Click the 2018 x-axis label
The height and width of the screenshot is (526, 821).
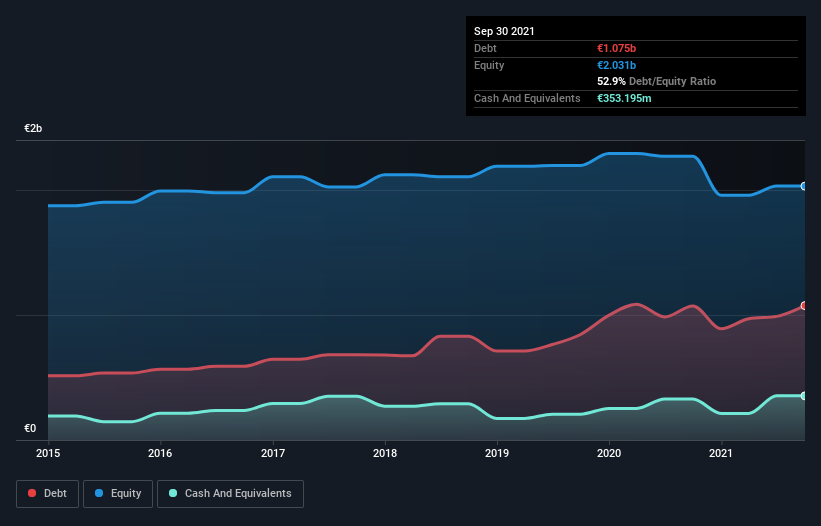385,453
